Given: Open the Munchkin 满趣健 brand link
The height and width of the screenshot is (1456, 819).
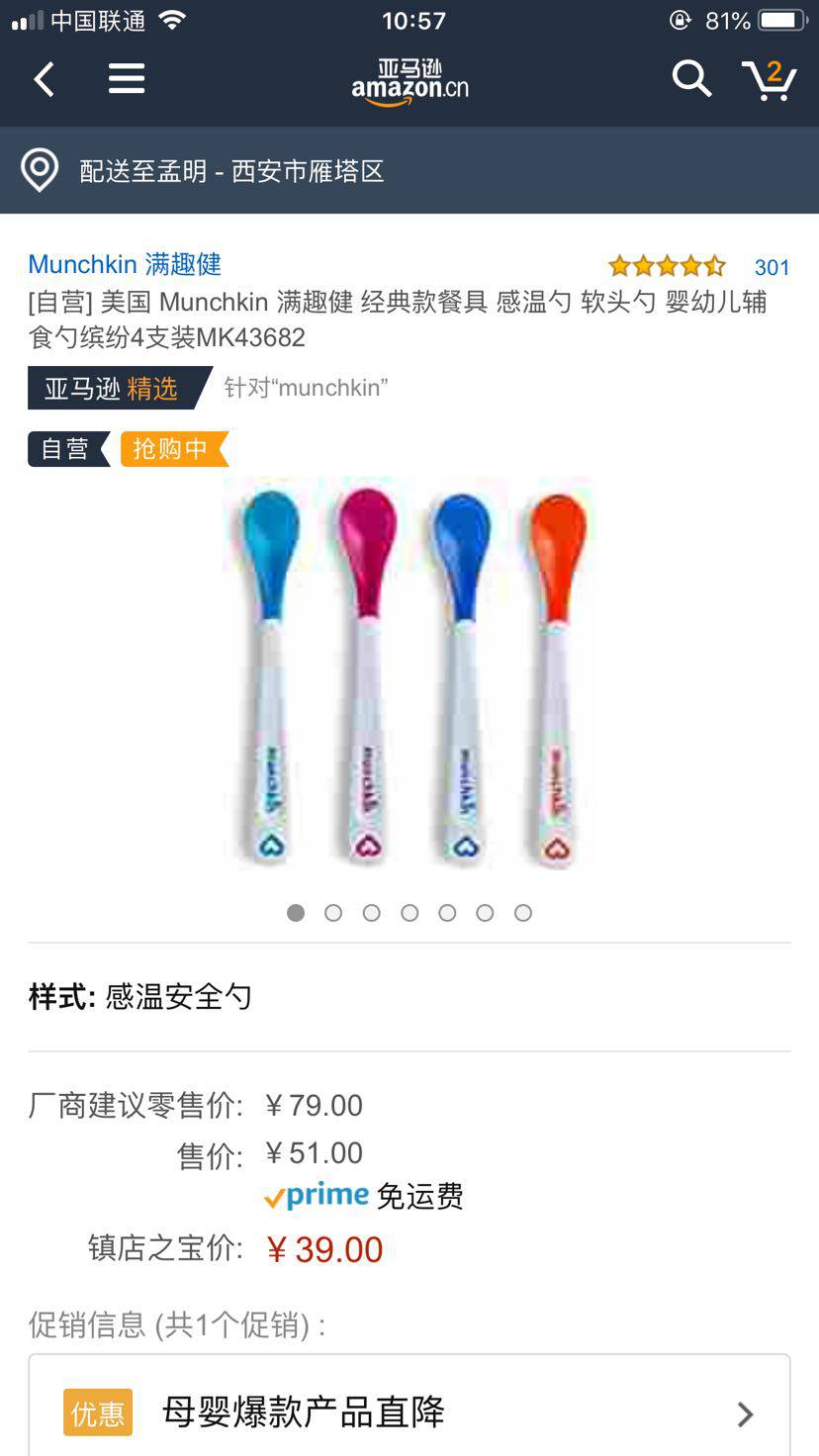Looking at the screenshot, I should click(x=125, y=264).
